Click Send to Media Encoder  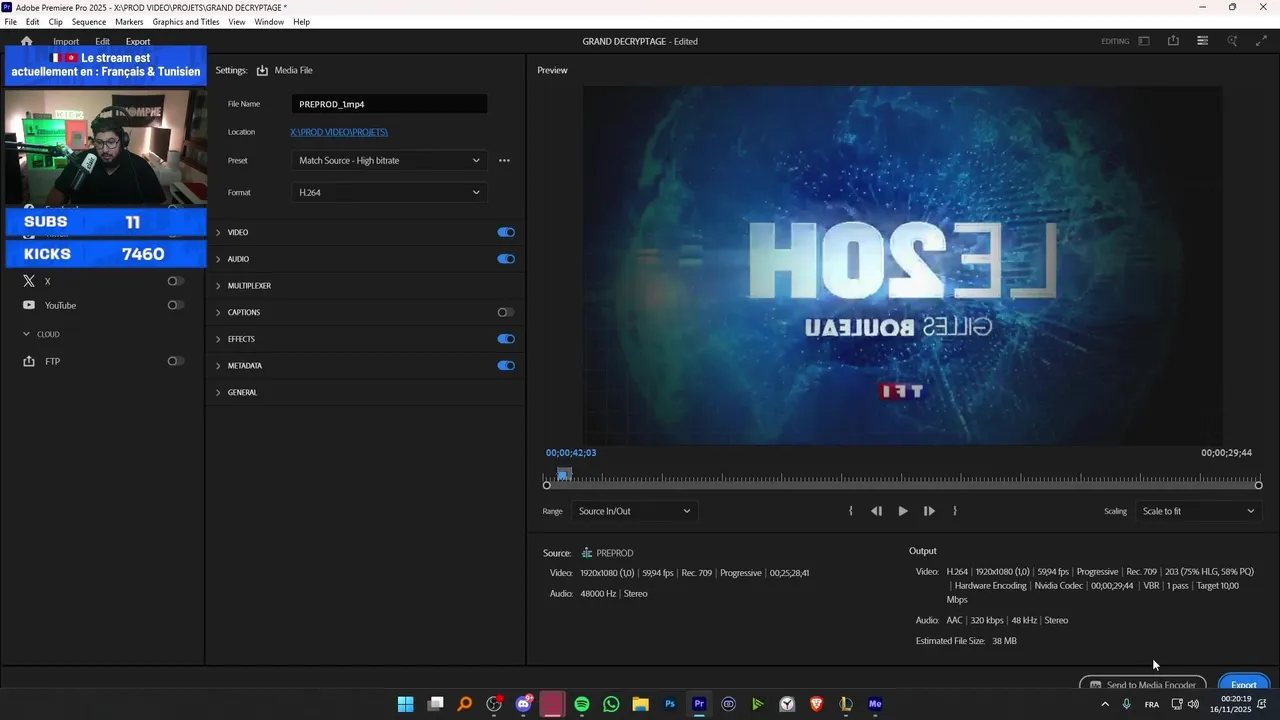(x=1143, y=685)
